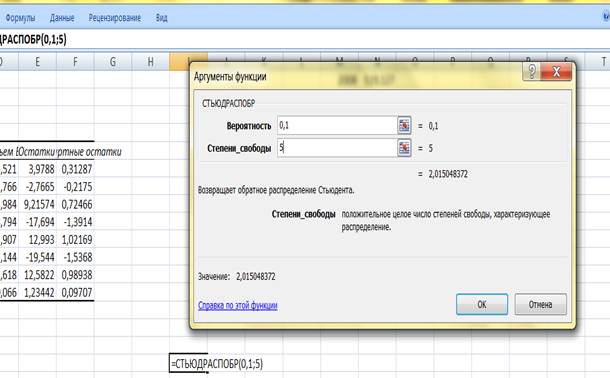
Task: Select cell with value -17,694
Action: point(37,222)
